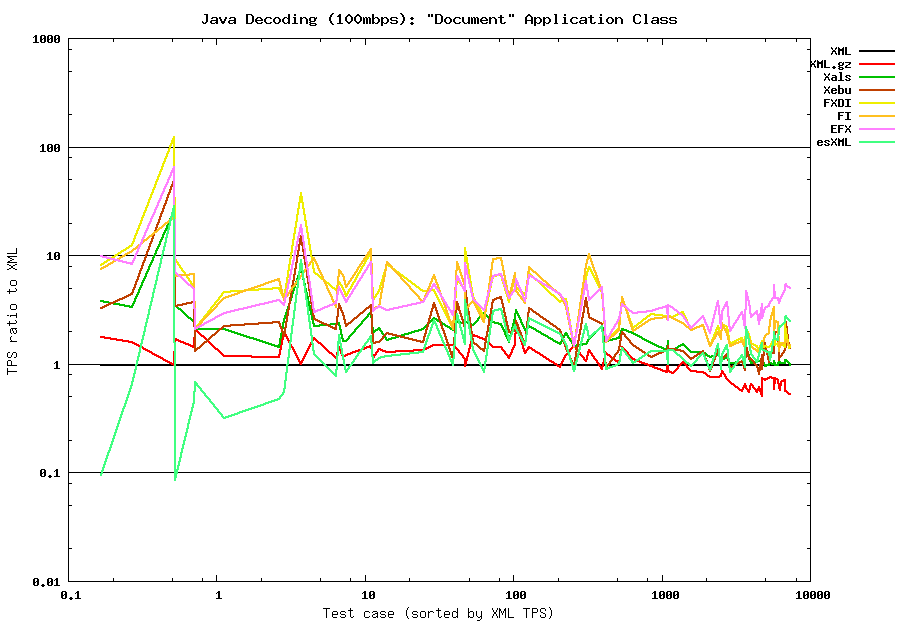Click the black XML legend line sample
Screen dimensions: 907x621
tap(877, 51)
